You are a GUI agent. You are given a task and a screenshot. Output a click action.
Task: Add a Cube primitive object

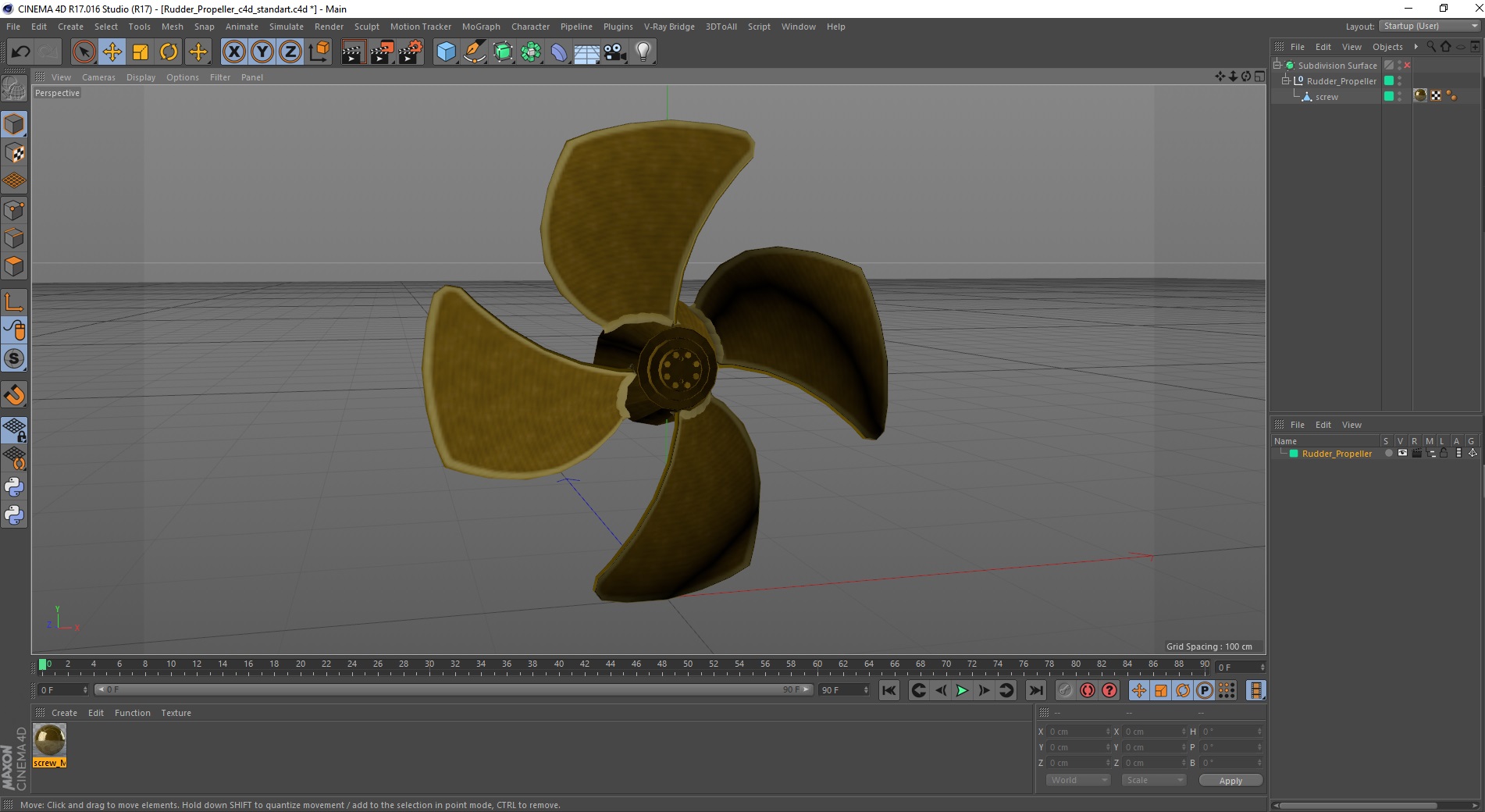click(446, 52)
